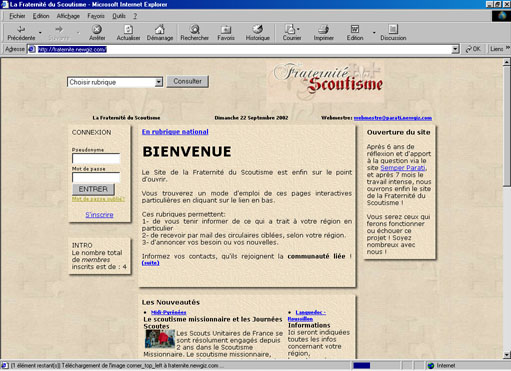Click the Consulter button
The width and height of the screenshot is (511, 371).
click(187, 81)
